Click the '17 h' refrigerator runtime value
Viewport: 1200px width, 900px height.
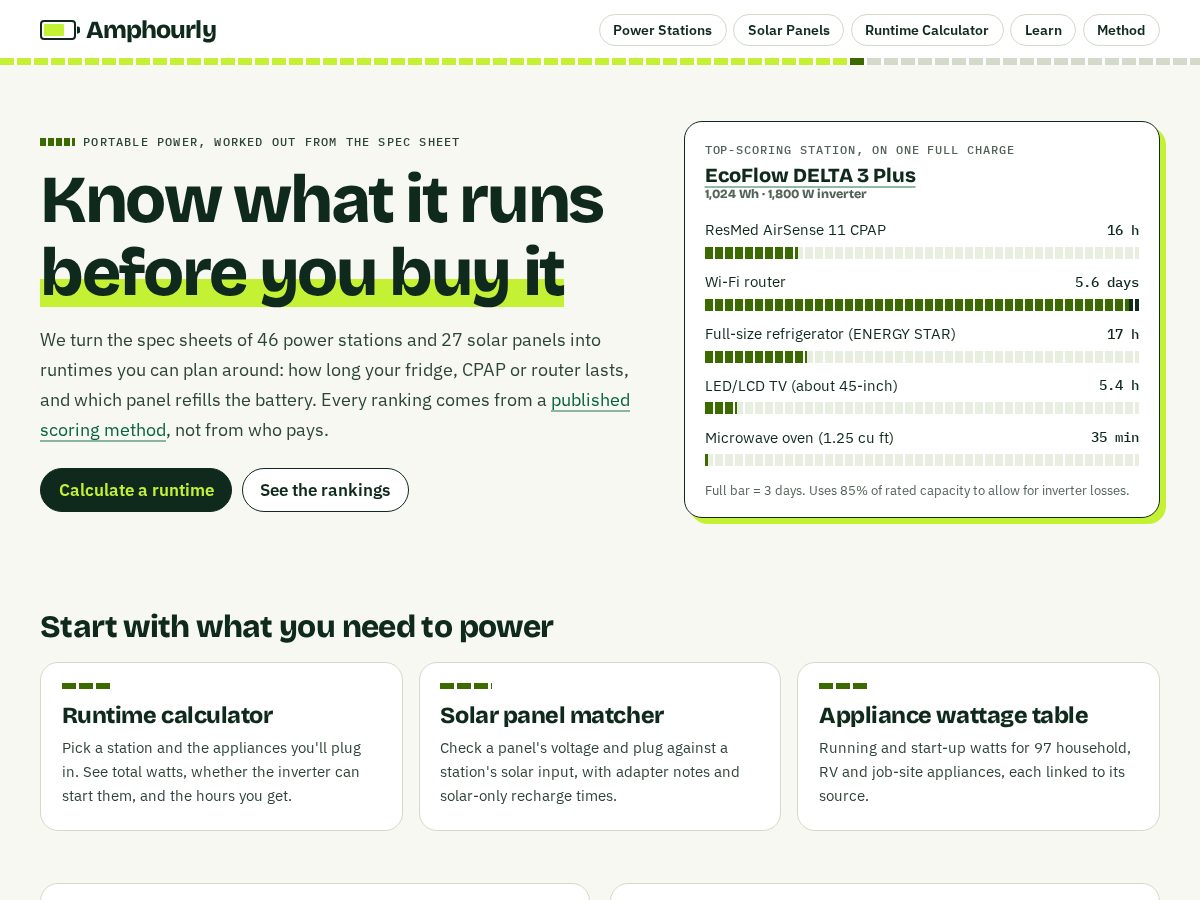point(1123,334)
